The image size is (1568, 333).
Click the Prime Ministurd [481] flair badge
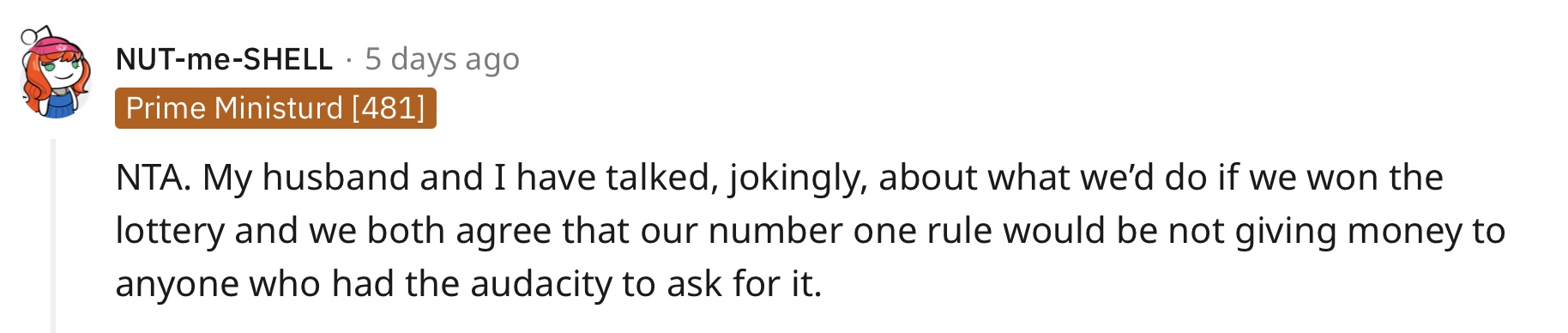(x=275, y=109)
